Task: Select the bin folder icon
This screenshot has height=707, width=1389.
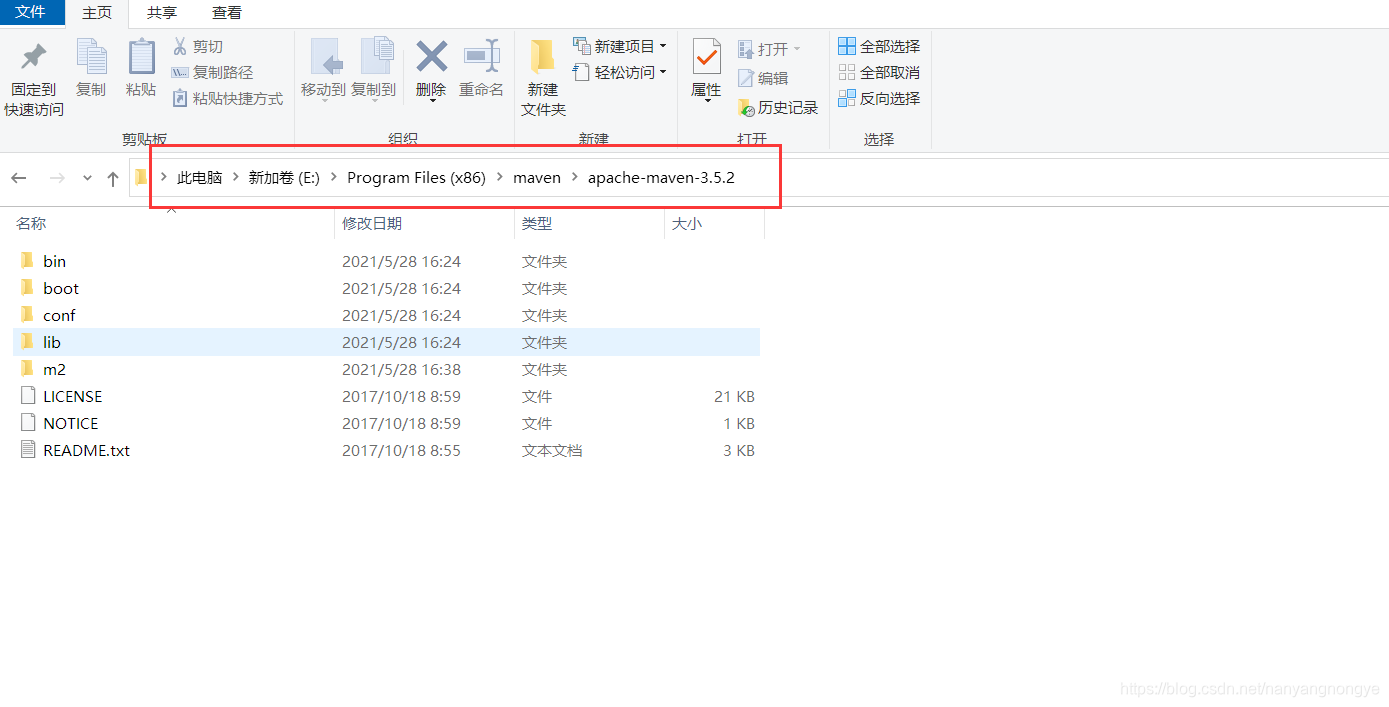Action: pyautogui.click(x=27, y=261)
